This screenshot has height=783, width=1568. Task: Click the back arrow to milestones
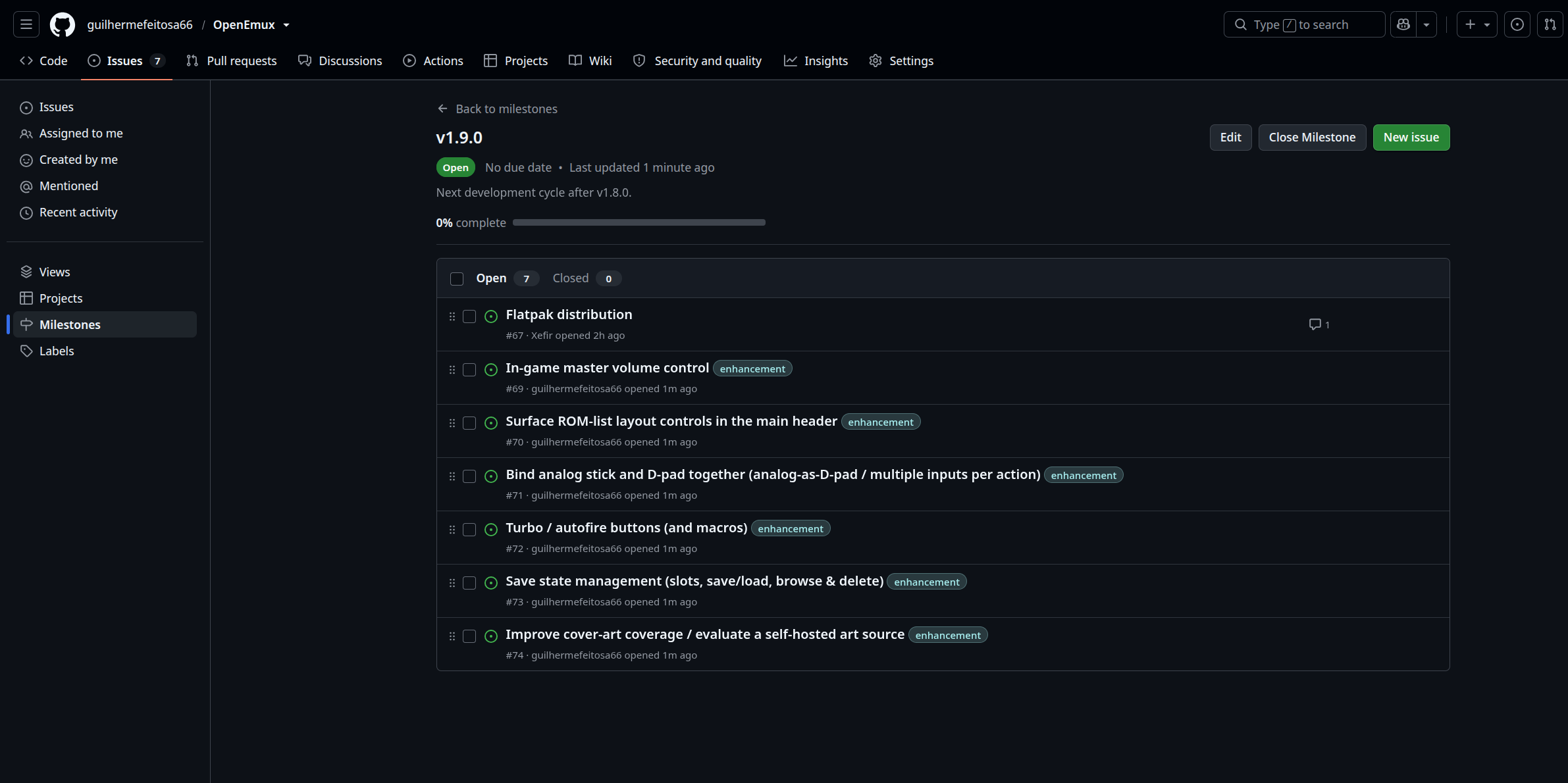[x=442, y=109]
